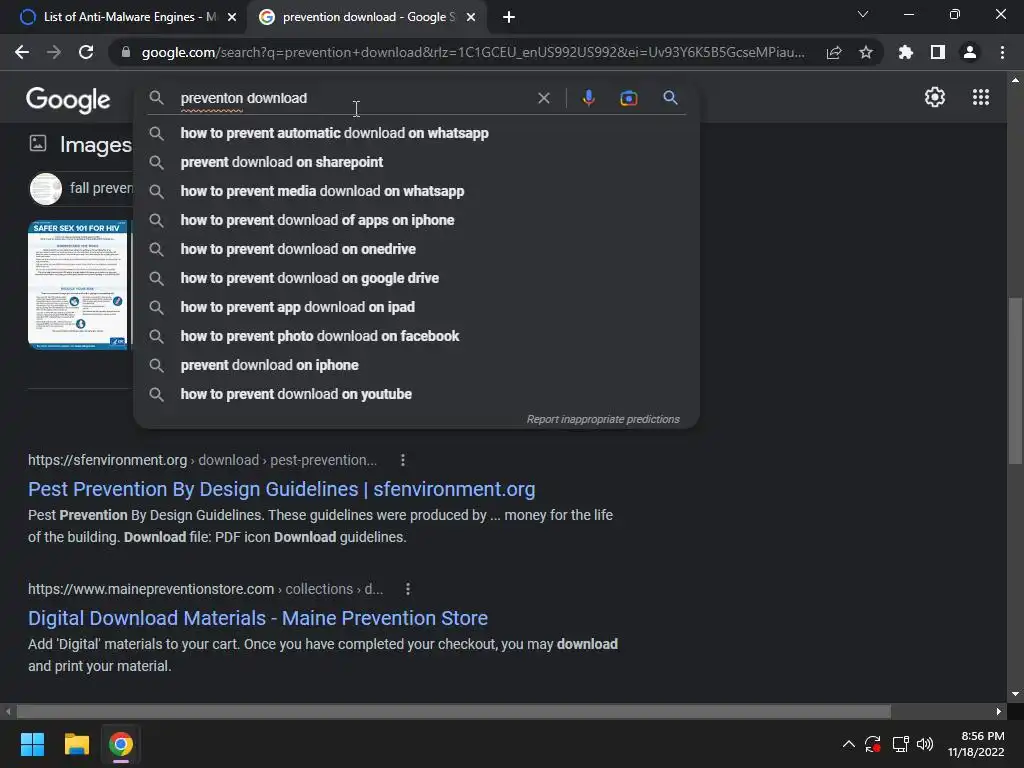This screenshot has width=1024, height=768.
Task: Open search by image camera icon
Action: [x=628, y=98]
